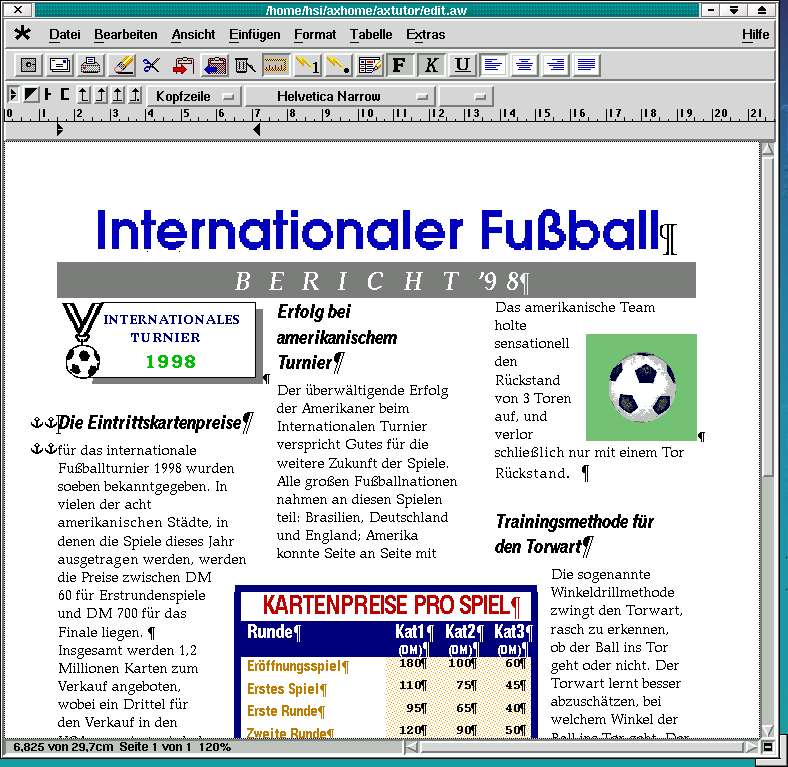Open the Helvetica Narrow font dropdown
788x767 pixels.
pos(339,96)
